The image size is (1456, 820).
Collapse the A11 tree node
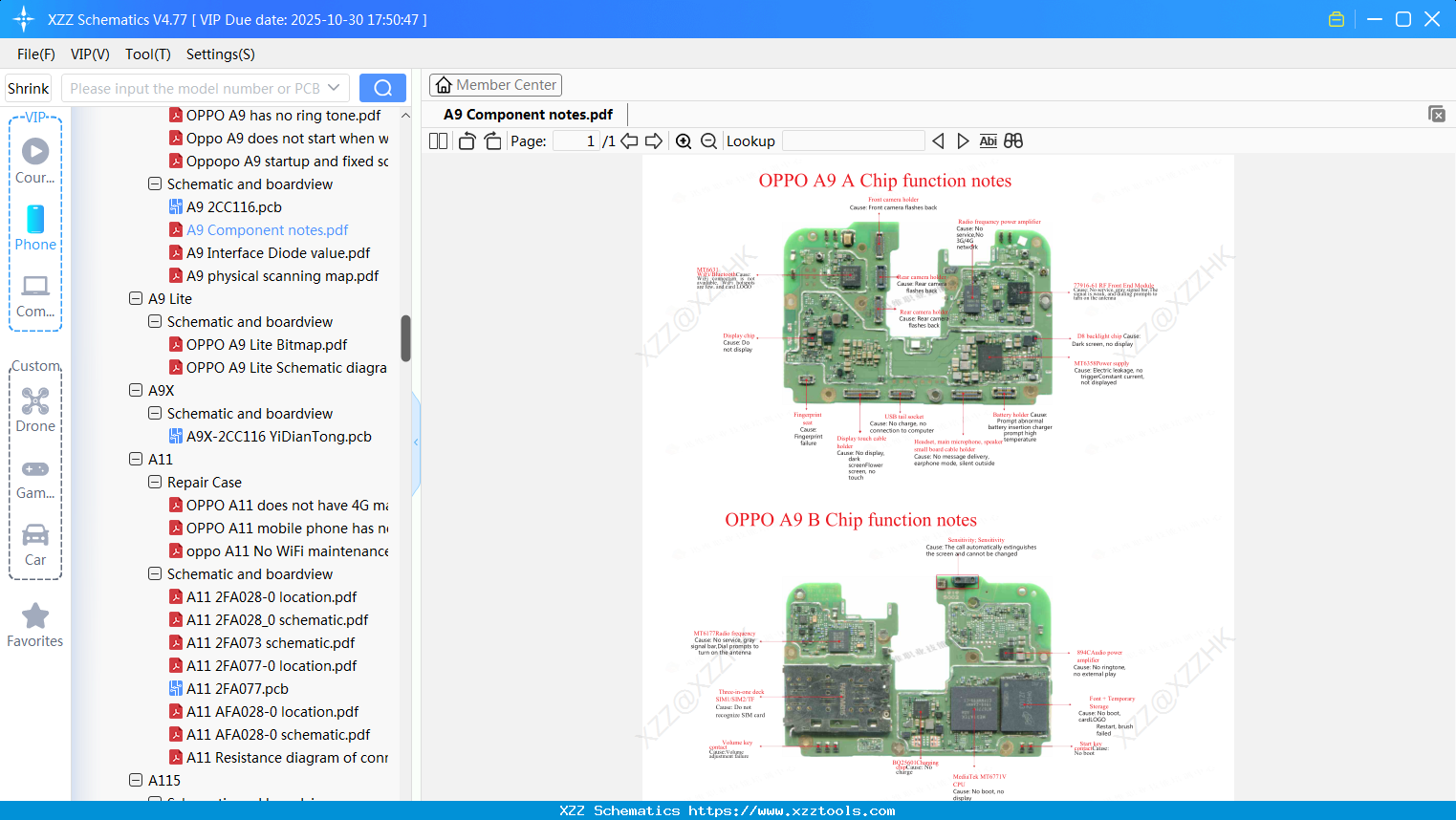135,459
